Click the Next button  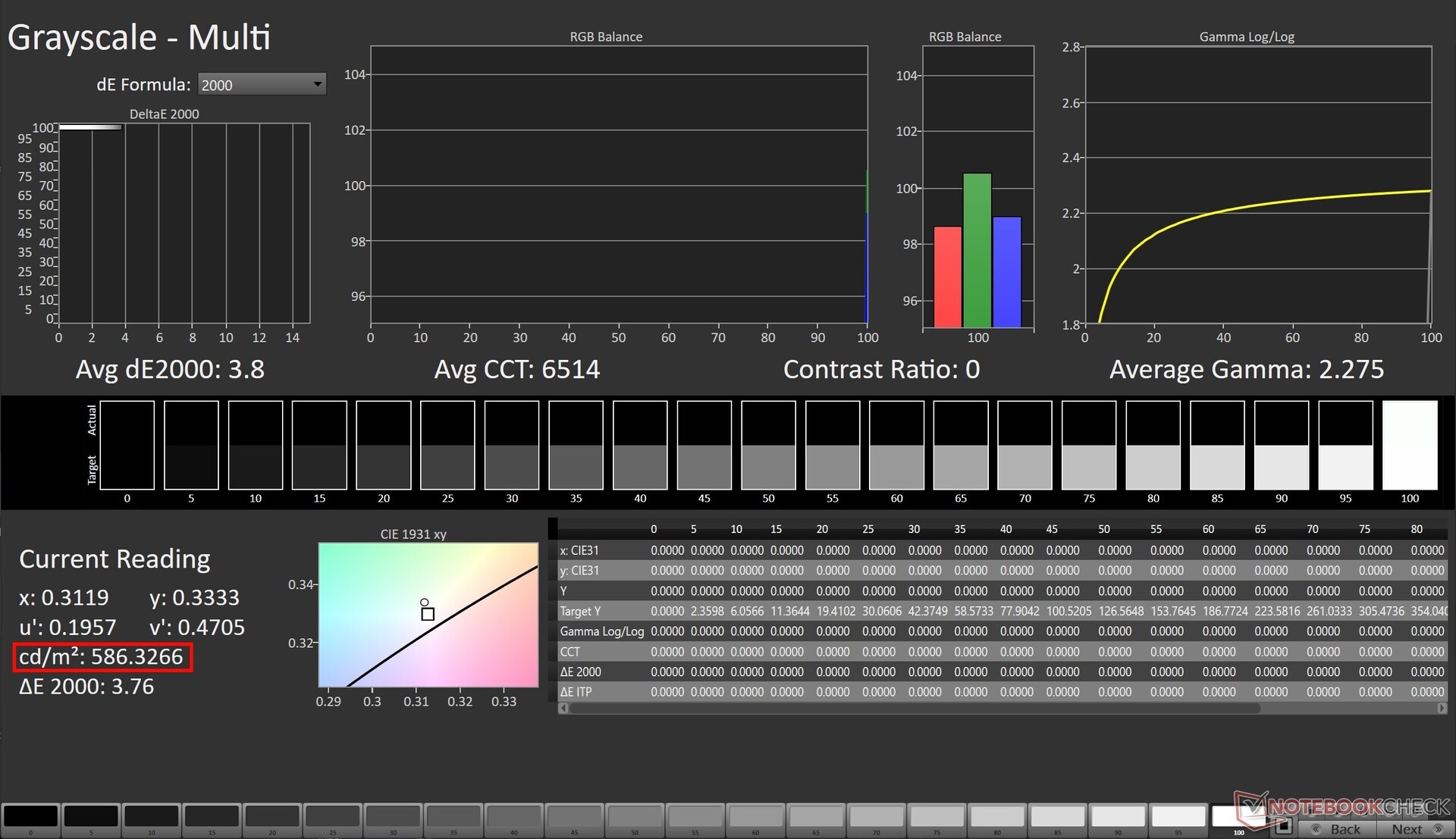(x=1415, y=829)
